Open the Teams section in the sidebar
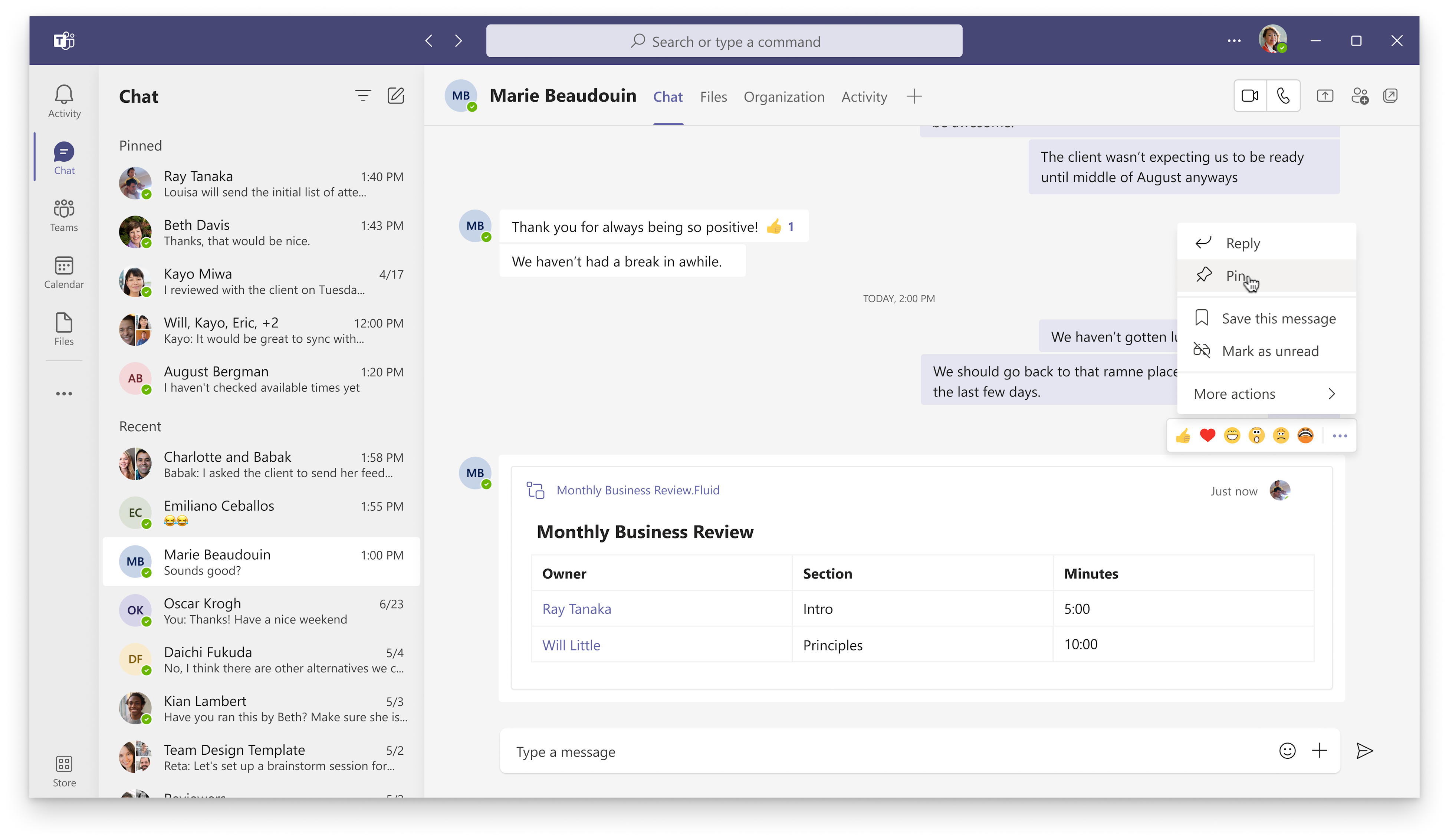The width and height of the screenshot is (1449, 840). [64, 215]
